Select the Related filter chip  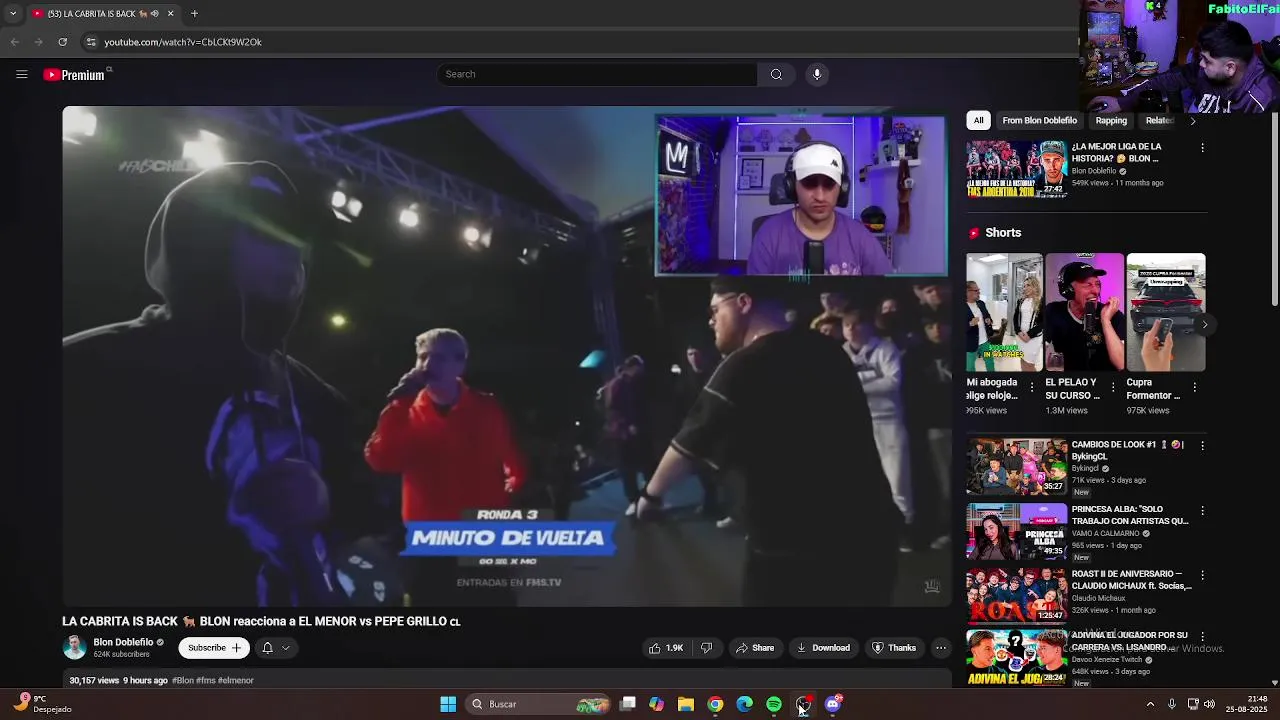point(1159,121)
